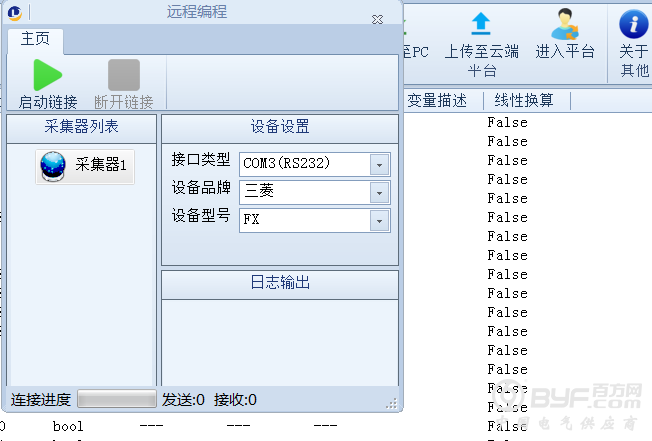Open enter platform user icon

(564, 24)
